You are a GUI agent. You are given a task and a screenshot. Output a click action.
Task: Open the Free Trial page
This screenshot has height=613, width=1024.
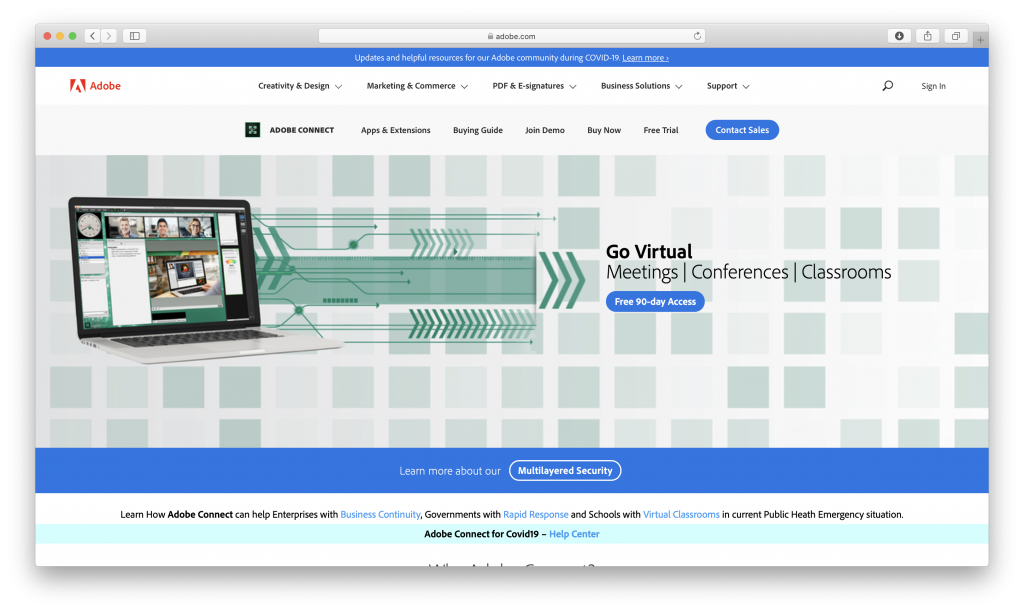tap(660, 130)
